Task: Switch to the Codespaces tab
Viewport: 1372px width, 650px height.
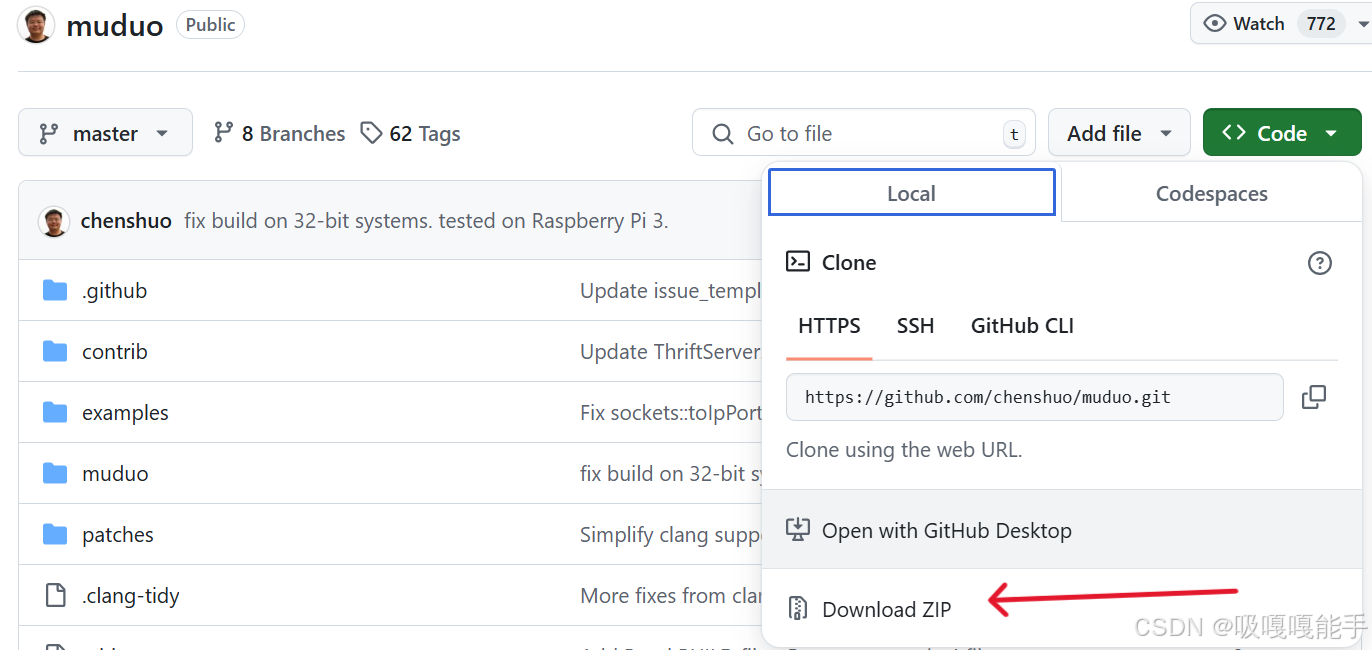Action: (x=1211, y=194)
